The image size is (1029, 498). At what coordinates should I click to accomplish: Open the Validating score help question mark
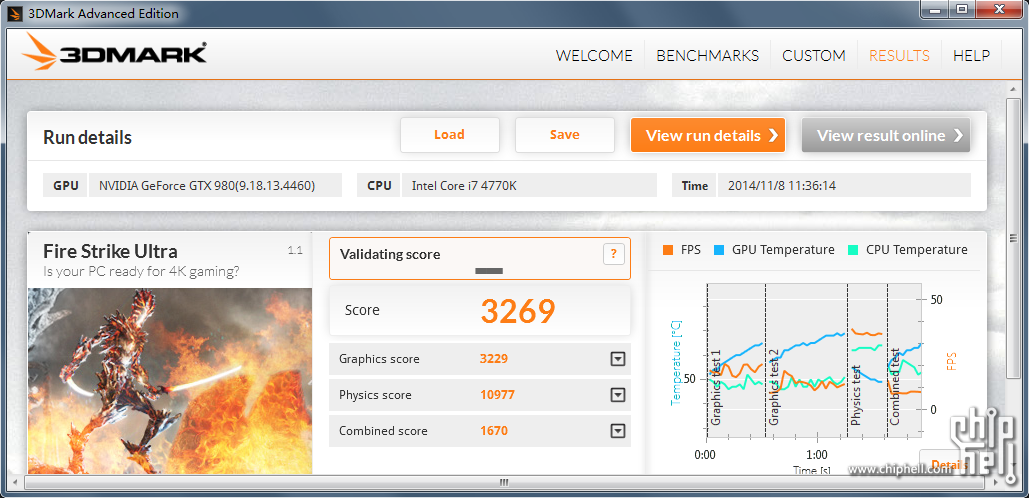click(x=614, y=254)
